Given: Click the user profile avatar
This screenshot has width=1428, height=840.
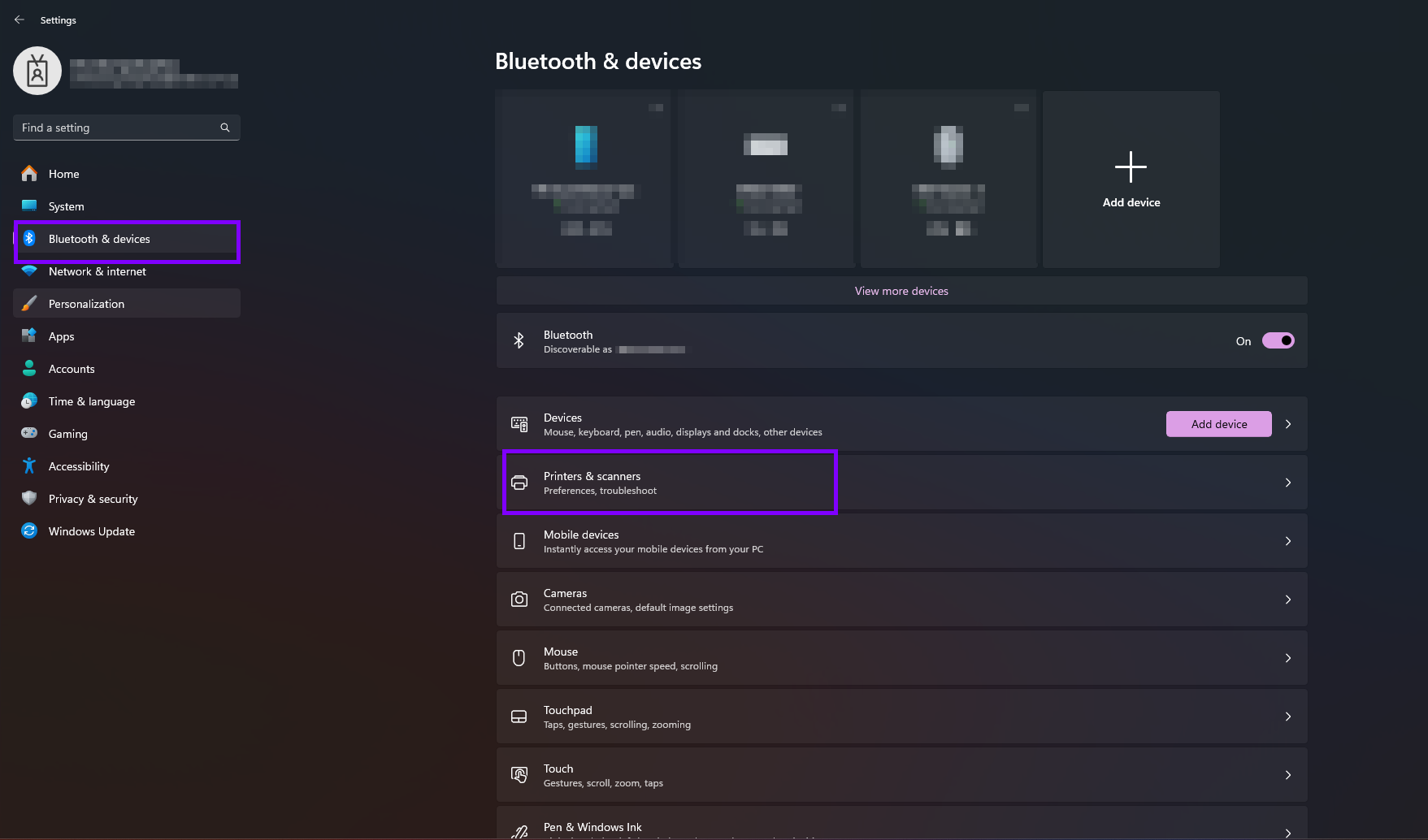Looking at the screenshot, I should point(37,71).
